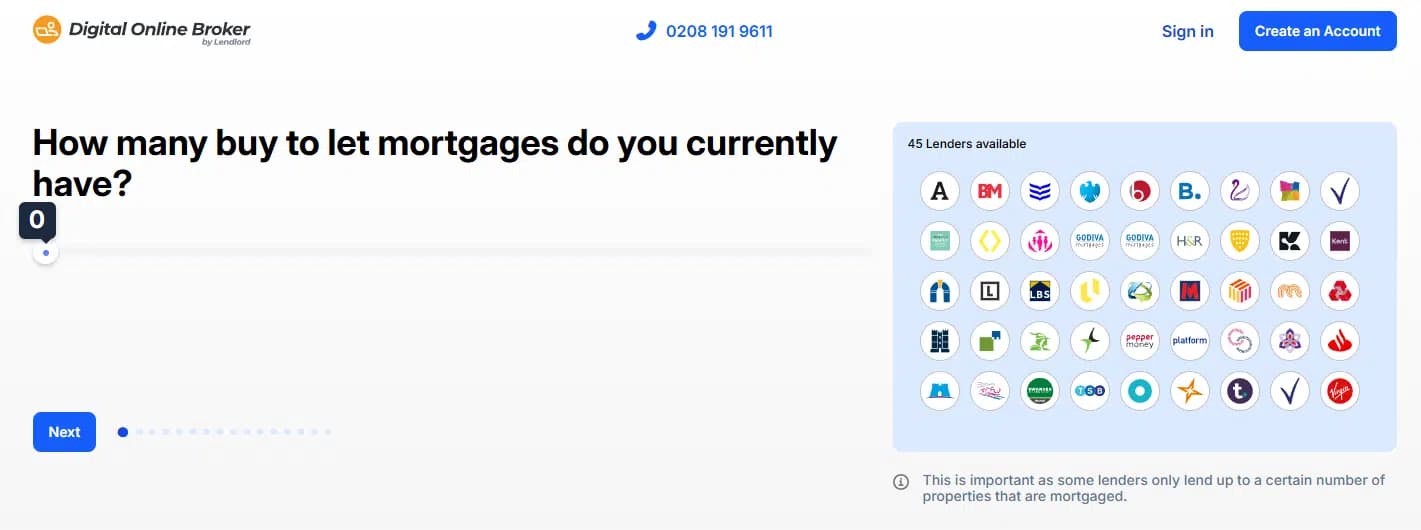Select the H&R lender logo
Screen dimensions: 1421x530
point(1190,241)
